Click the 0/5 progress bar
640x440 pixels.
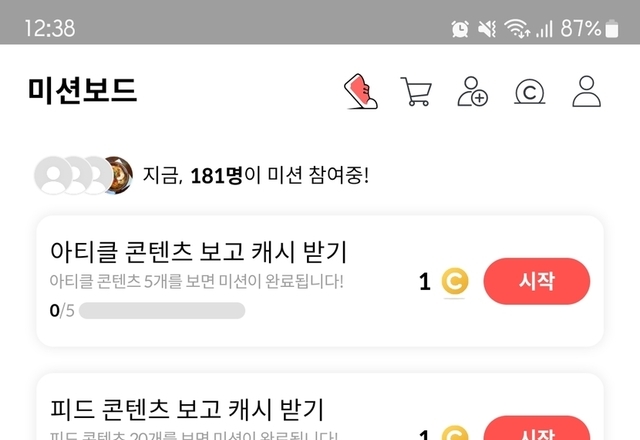tap(162, 311)
